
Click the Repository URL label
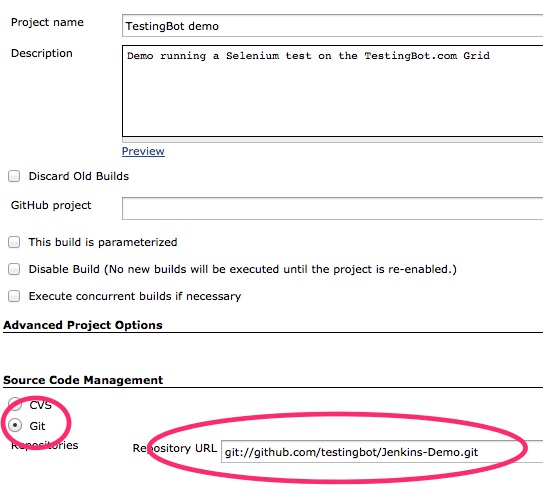[x=175, y=448]
